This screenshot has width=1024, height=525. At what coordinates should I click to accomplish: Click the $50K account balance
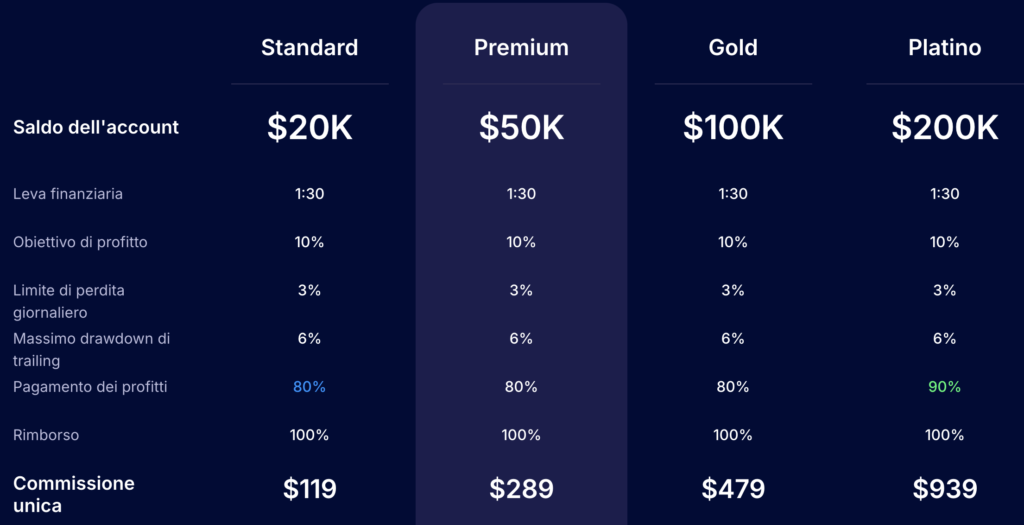pos(521,127)
